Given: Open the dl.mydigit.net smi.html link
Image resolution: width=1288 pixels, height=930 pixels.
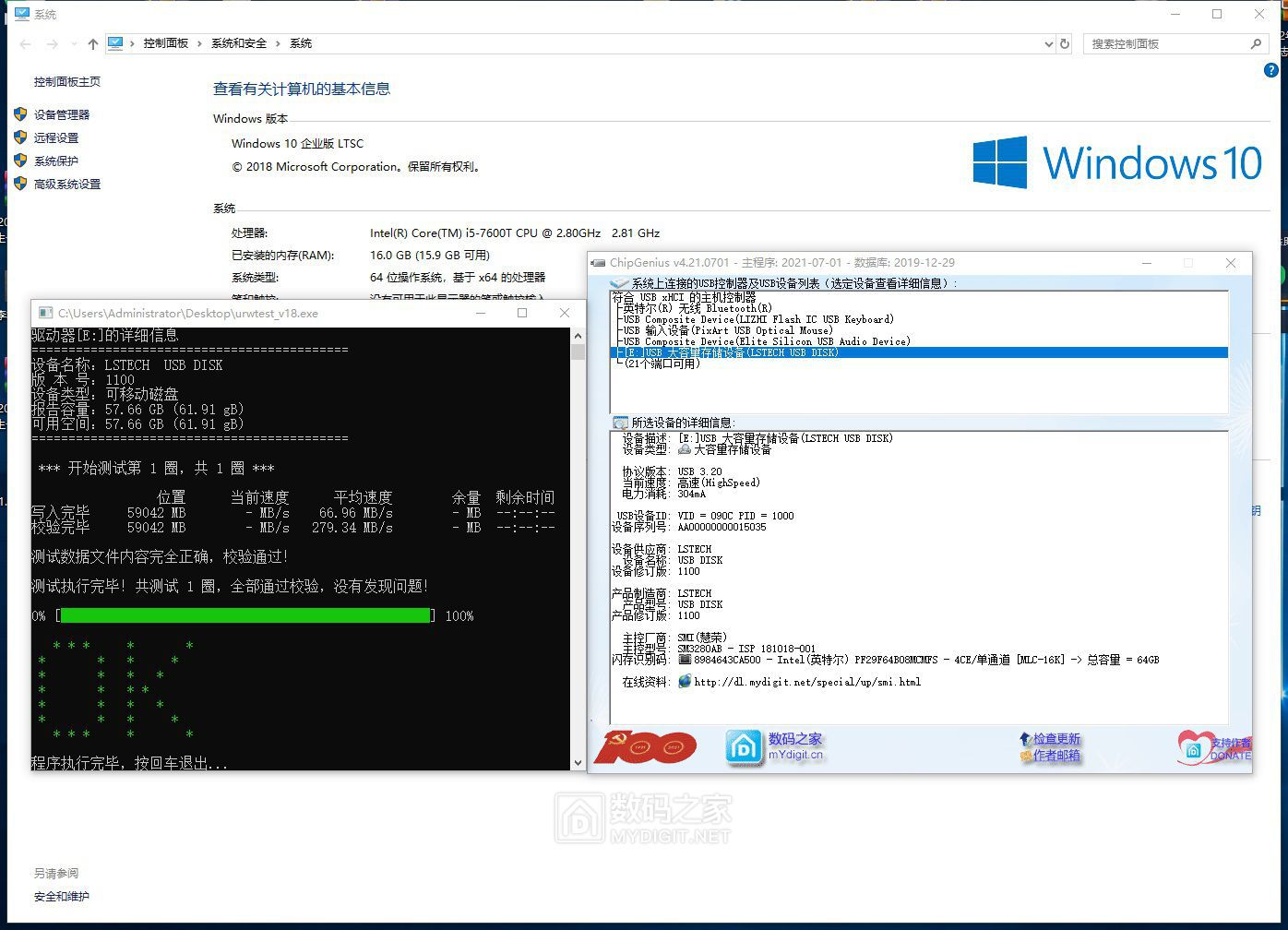Looking at the screenshot, I should point(807,683).
